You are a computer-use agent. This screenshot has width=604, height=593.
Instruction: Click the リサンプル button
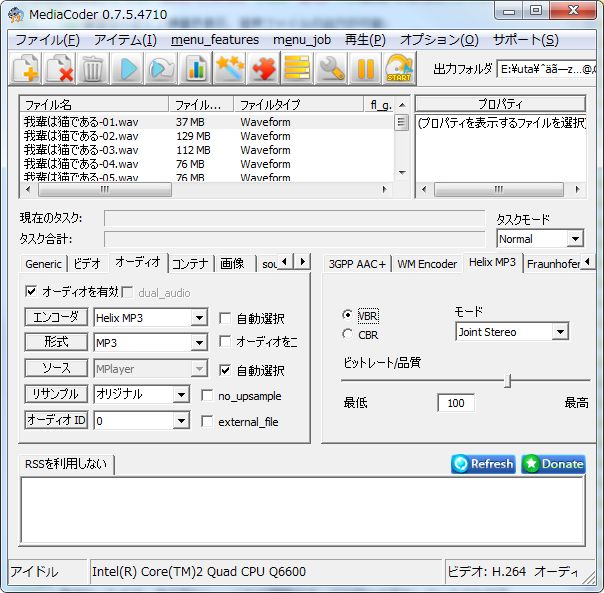coord(56,394)
